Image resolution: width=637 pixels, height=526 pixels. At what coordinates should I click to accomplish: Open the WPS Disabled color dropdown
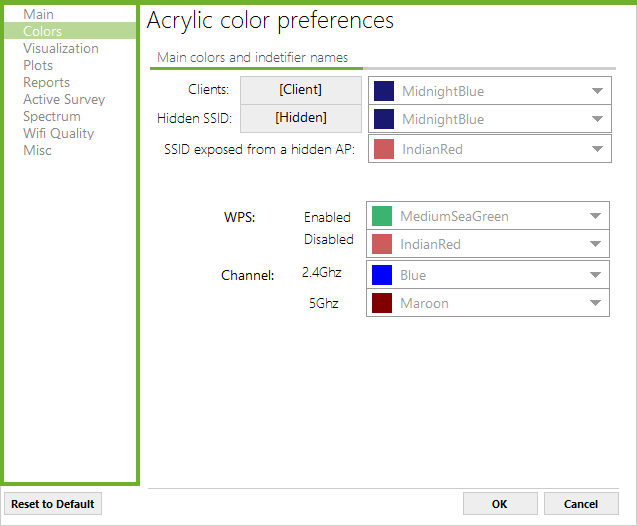click(595, 244)
